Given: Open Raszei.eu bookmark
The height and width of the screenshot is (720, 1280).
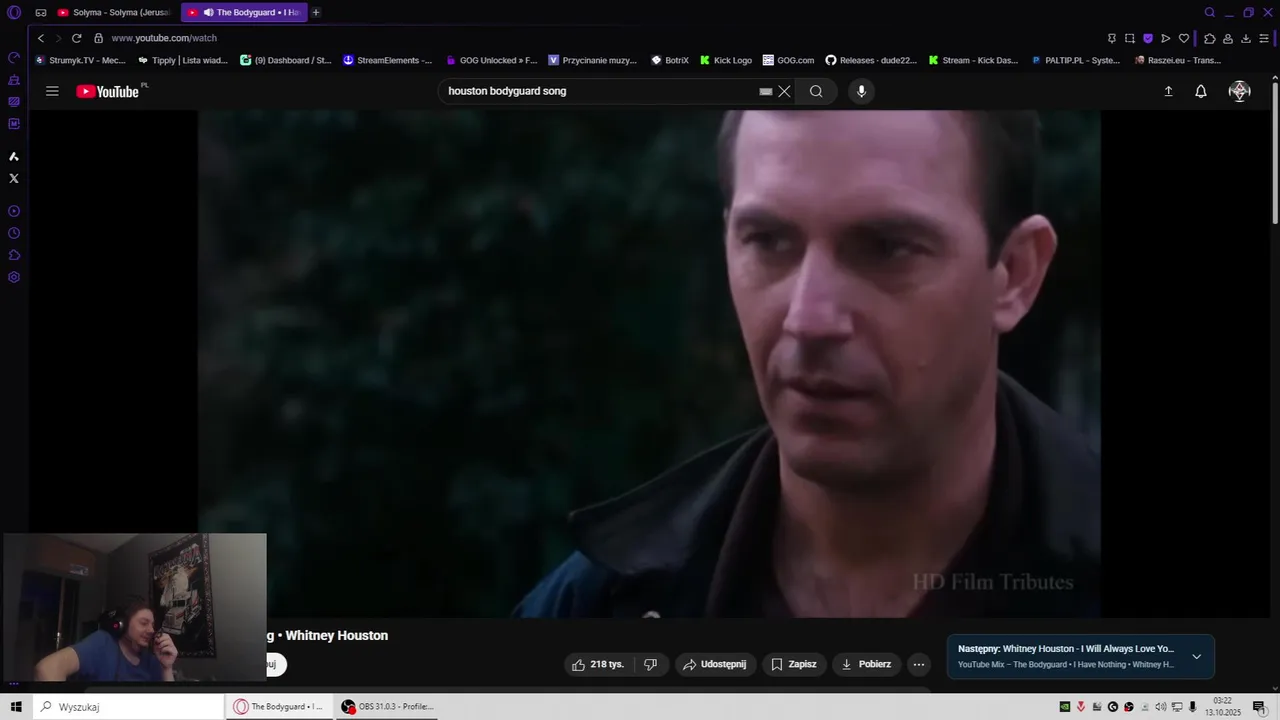Looking at the screenshot, I should pos(1178,60).
